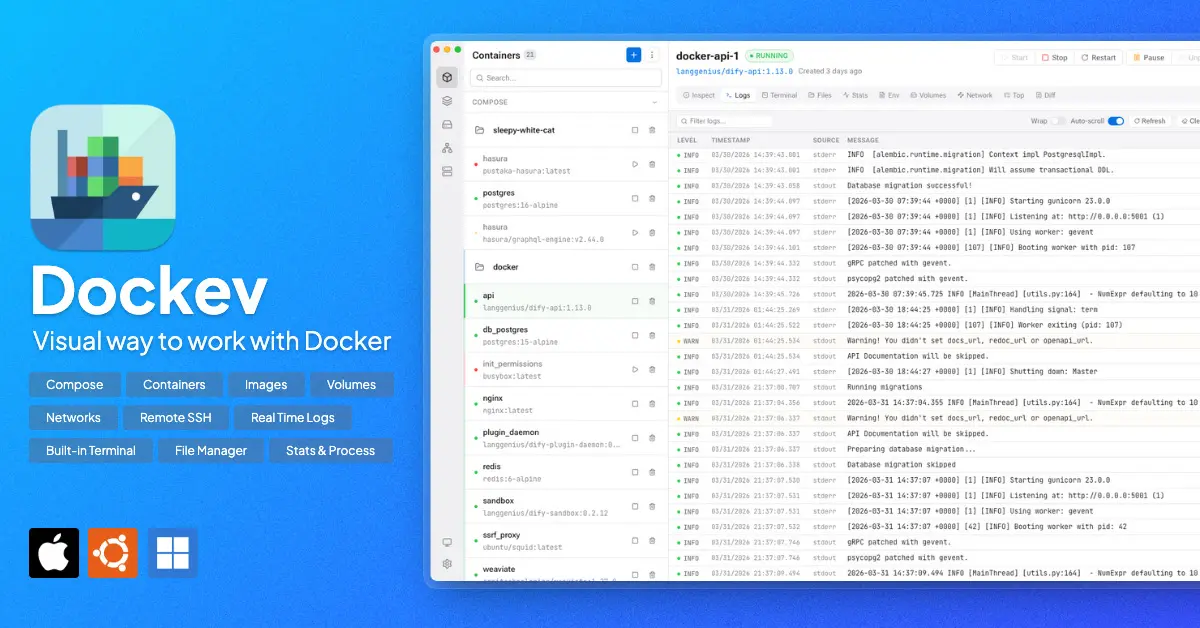The height and width of the screenshot is (628, 1200).
Task: Stop the plugin_daemon container
Action: coord(635,438)
